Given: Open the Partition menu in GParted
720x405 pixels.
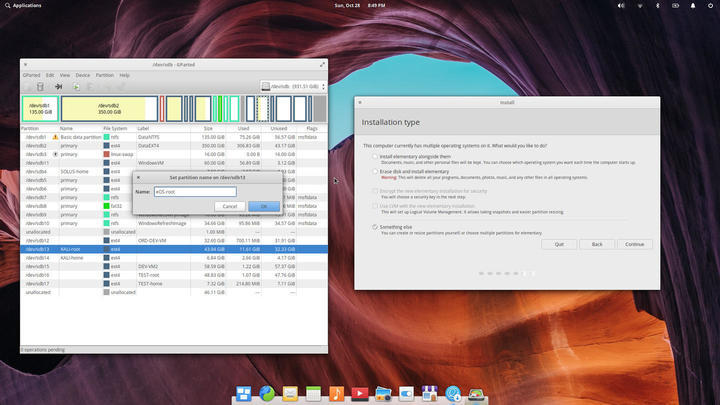Looking at the screenshot, I should pyautogui.click(x=105, y=75).
